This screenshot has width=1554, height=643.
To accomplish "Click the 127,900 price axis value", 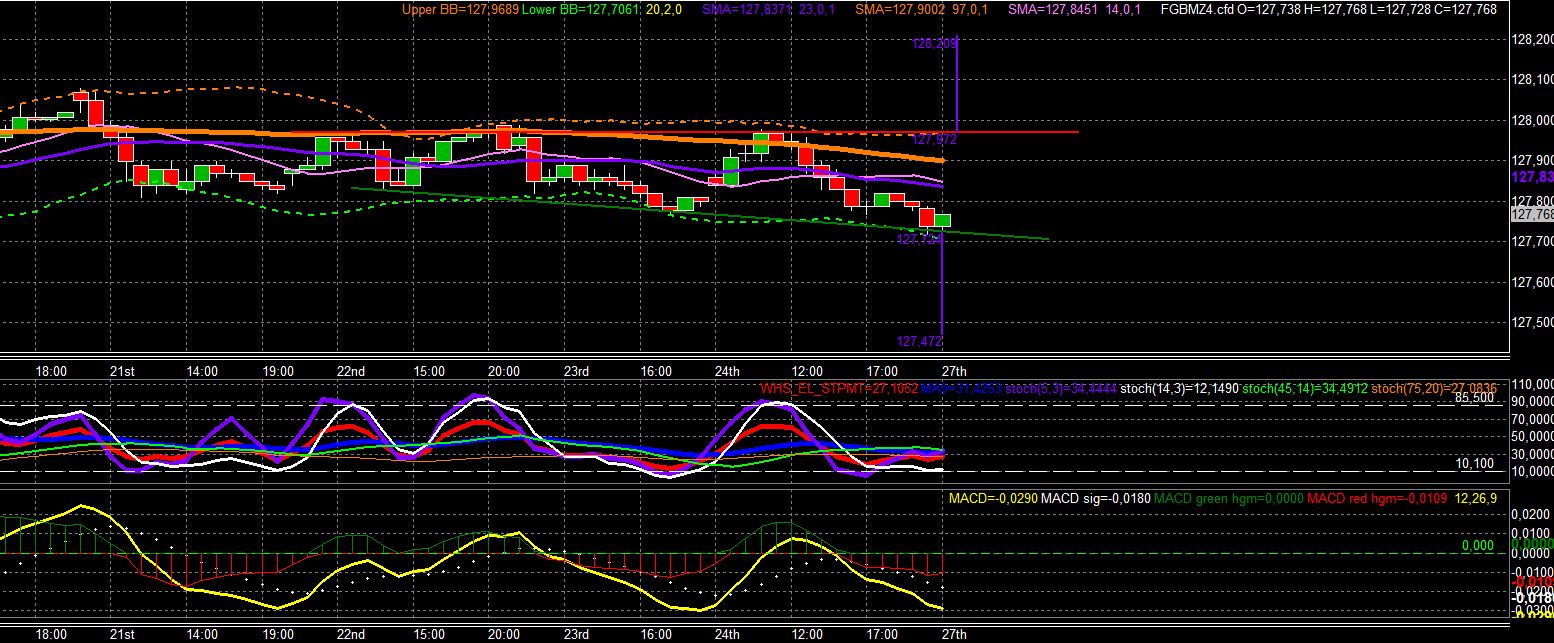I will (x=1533, y=160).
